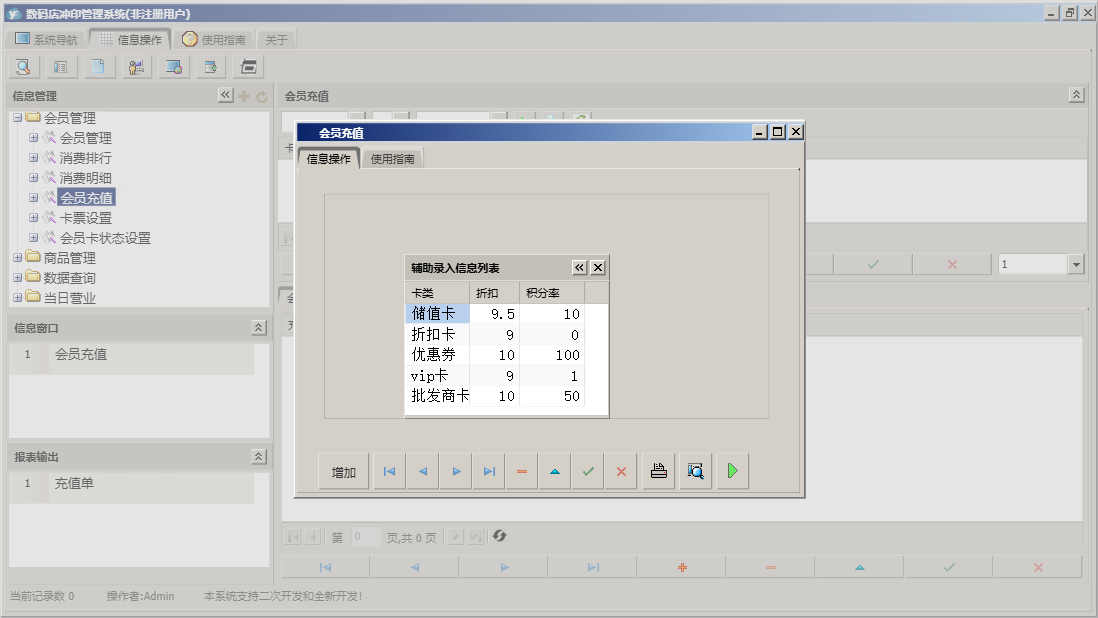Click the 积分率 column header
1098x618 pixels.
click(552, 293)
